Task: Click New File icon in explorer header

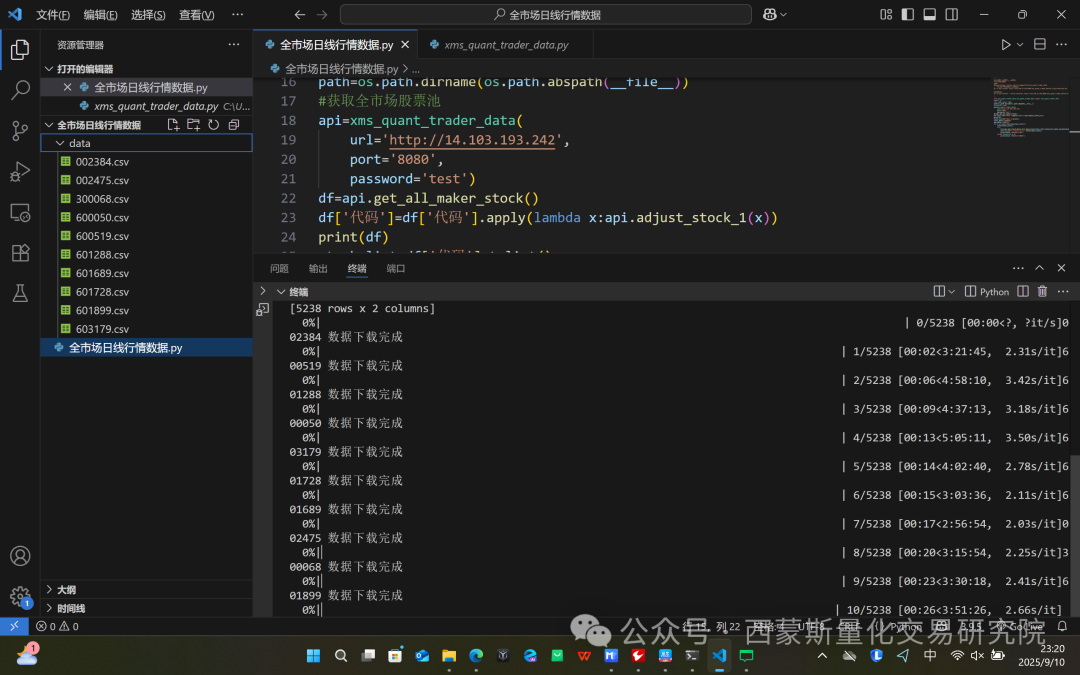Action: coord(173,125)
